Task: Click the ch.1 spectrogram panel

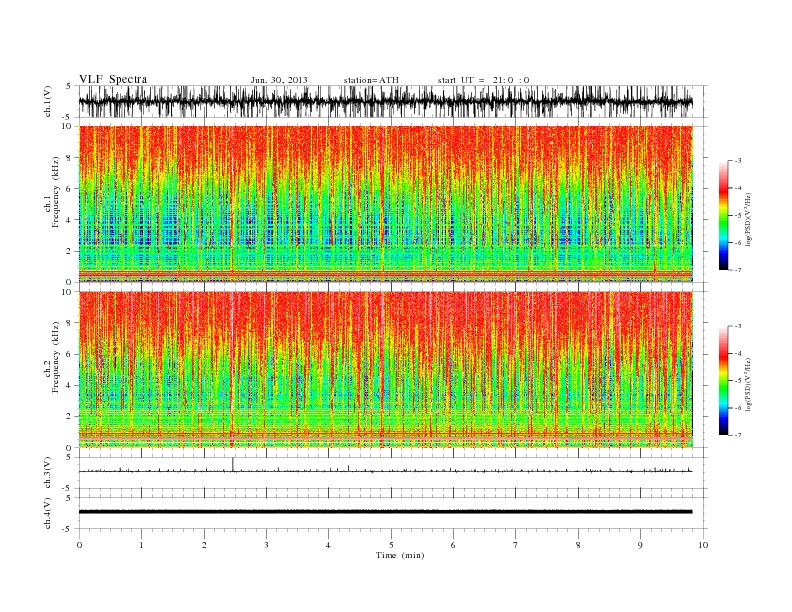Action: pyautogui.click(x=386, y=204)
